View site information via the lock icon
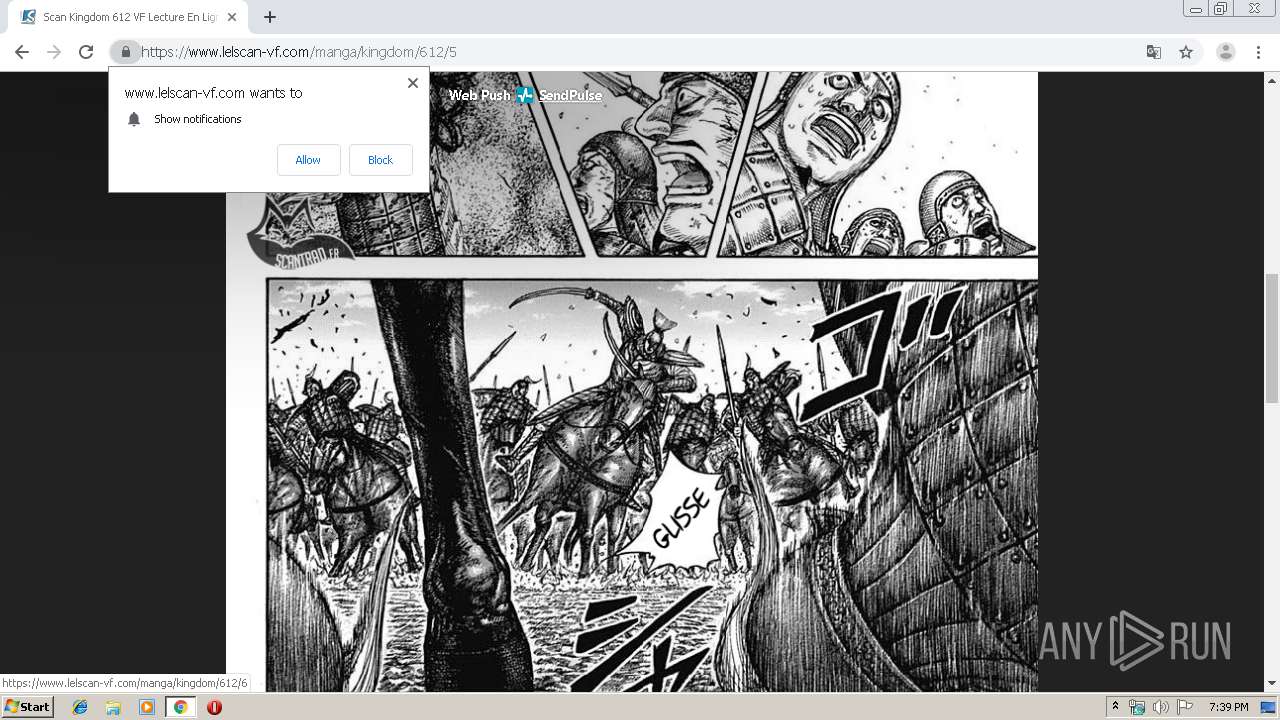1280x720 pixels. coord(126,52)
